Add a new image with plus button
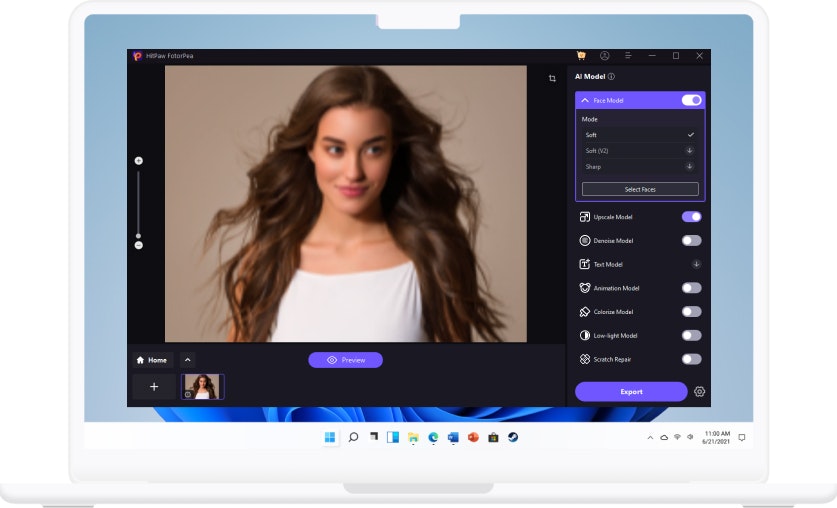 click(154, 387)
